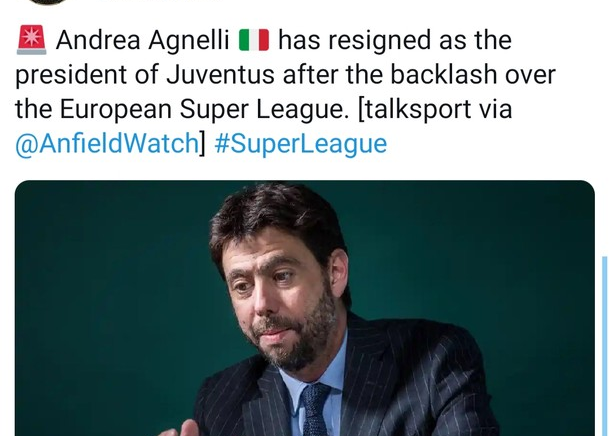This screenshot has height=436, width=609.
Task: Click the Italian flag emoji
Action: 254,41
